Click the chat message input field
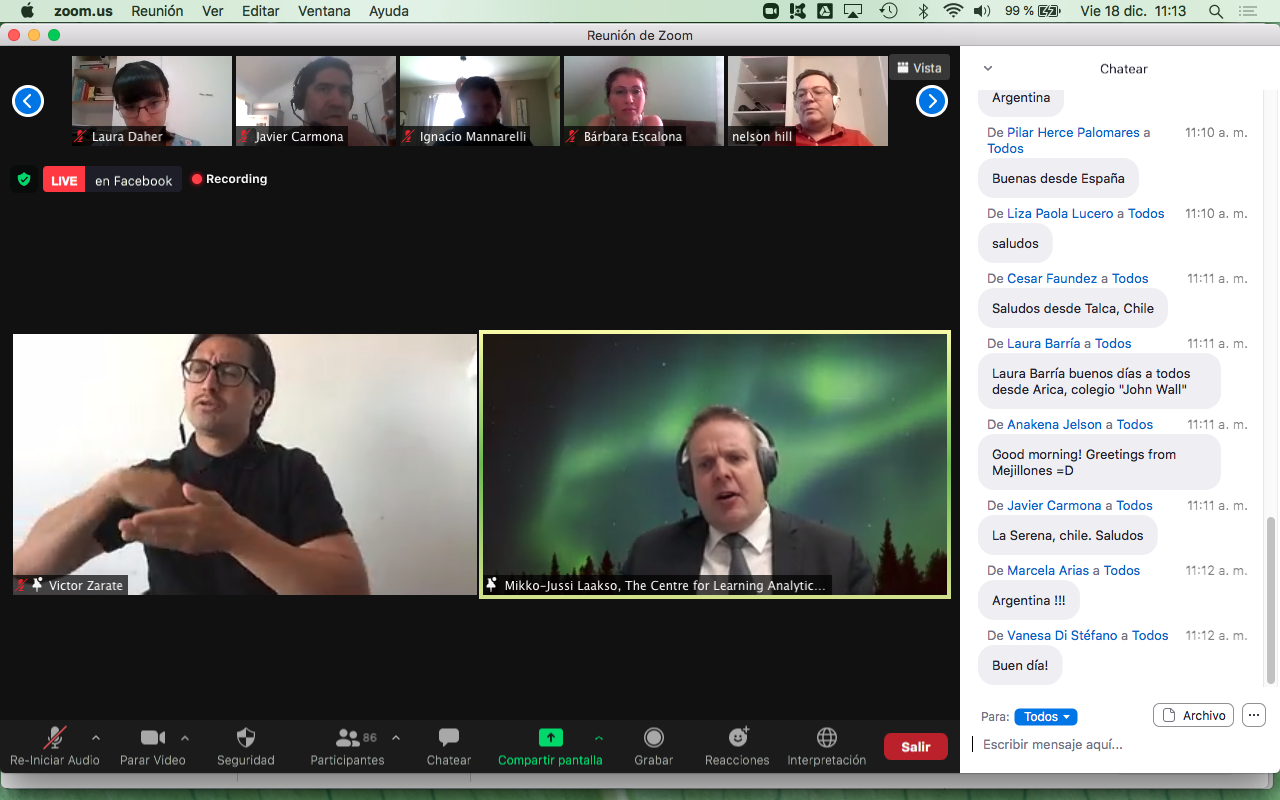This screenshot has height=800, width=1280. (1110, 745)
